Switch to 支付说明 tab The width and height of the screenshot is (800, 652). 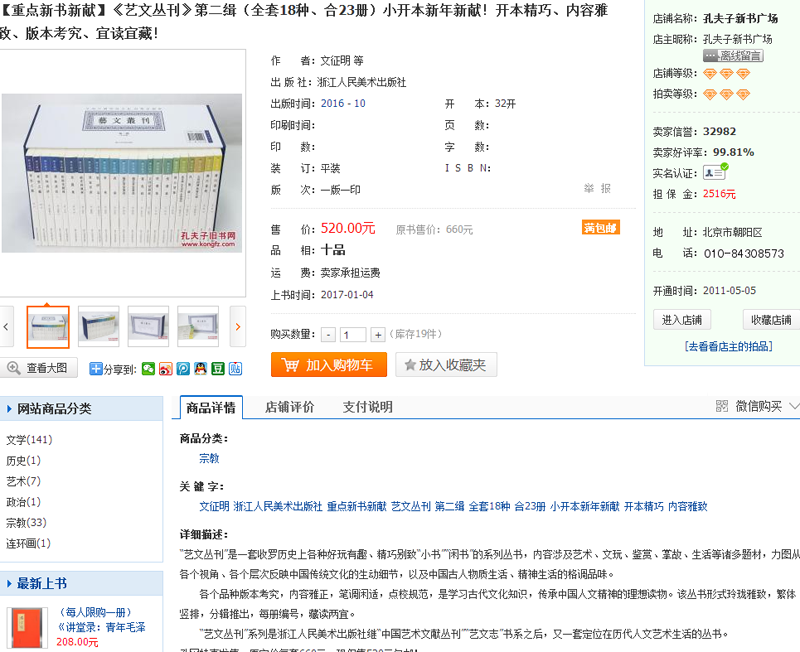click(367, 407)
